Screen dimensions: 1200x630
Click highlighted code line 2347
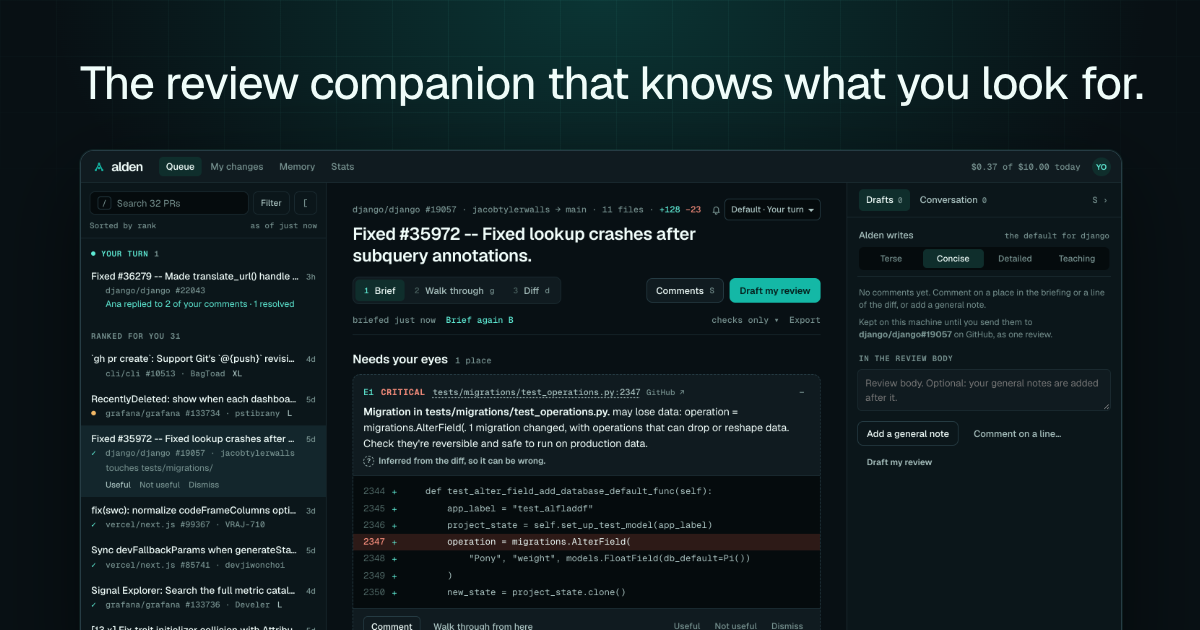tap(587, 541)
